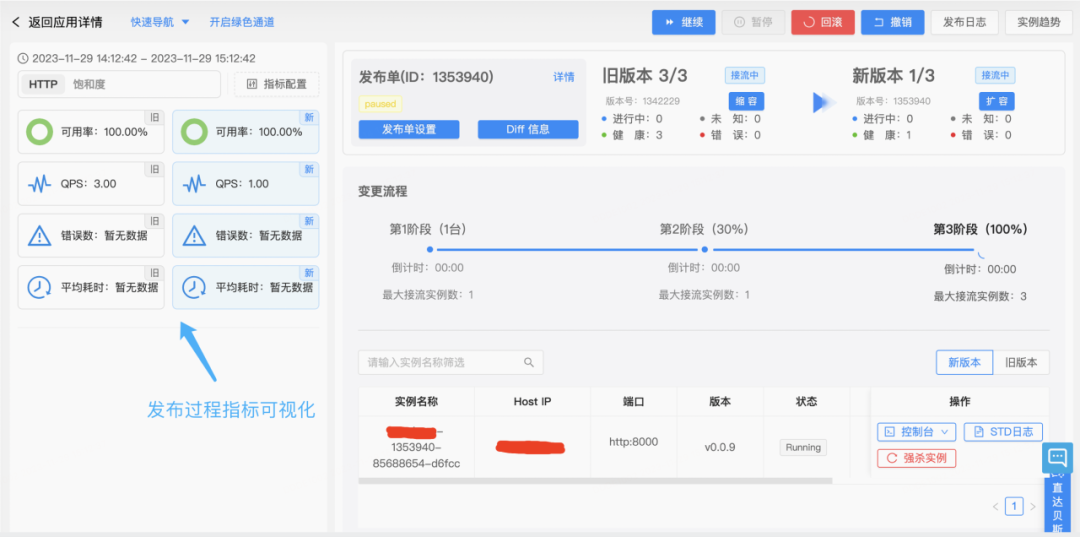Go to the previous page arrow
Image resolution: width=1080 pixels, height=537 pixels.
click(995, 507)
